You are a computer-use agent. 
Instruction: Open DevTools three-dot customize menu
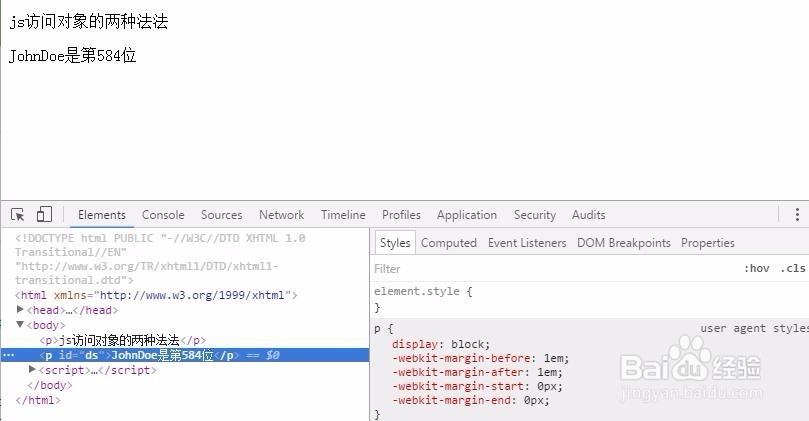point(797,214)
